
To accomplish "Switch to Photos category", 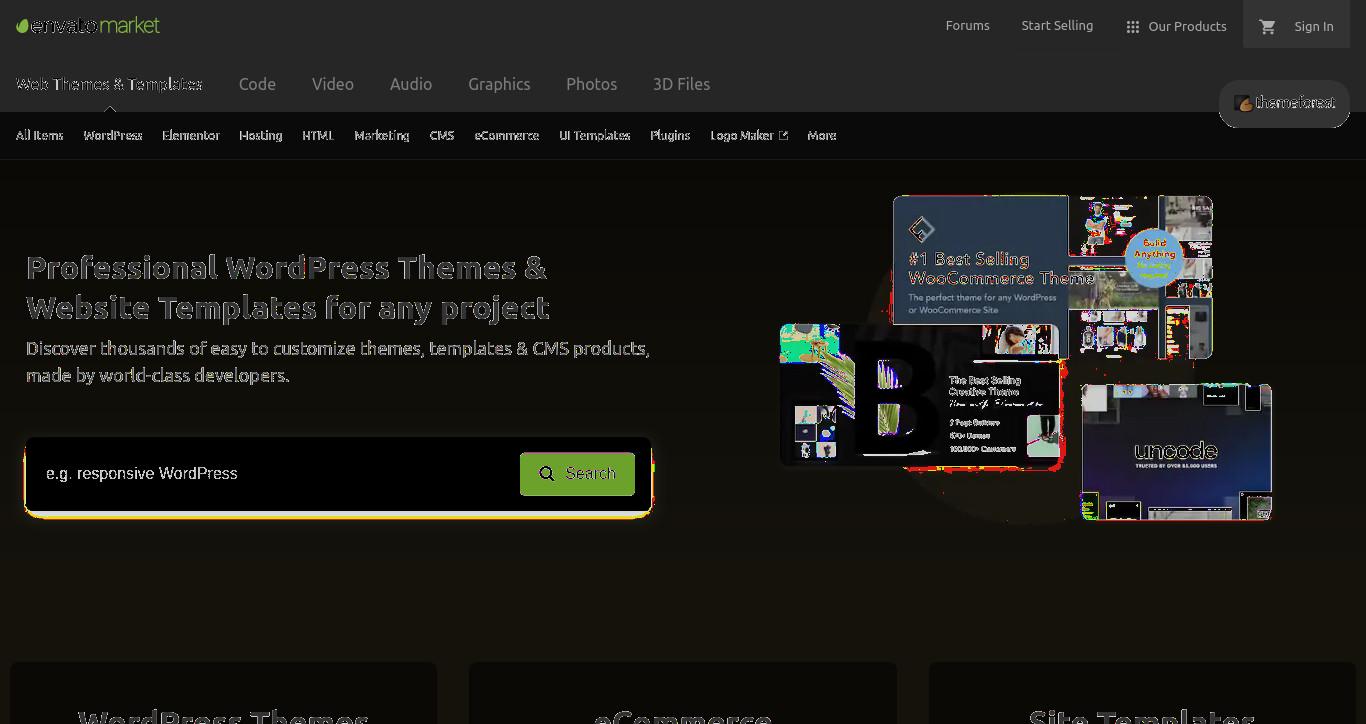I will click(x=591, y=84).
